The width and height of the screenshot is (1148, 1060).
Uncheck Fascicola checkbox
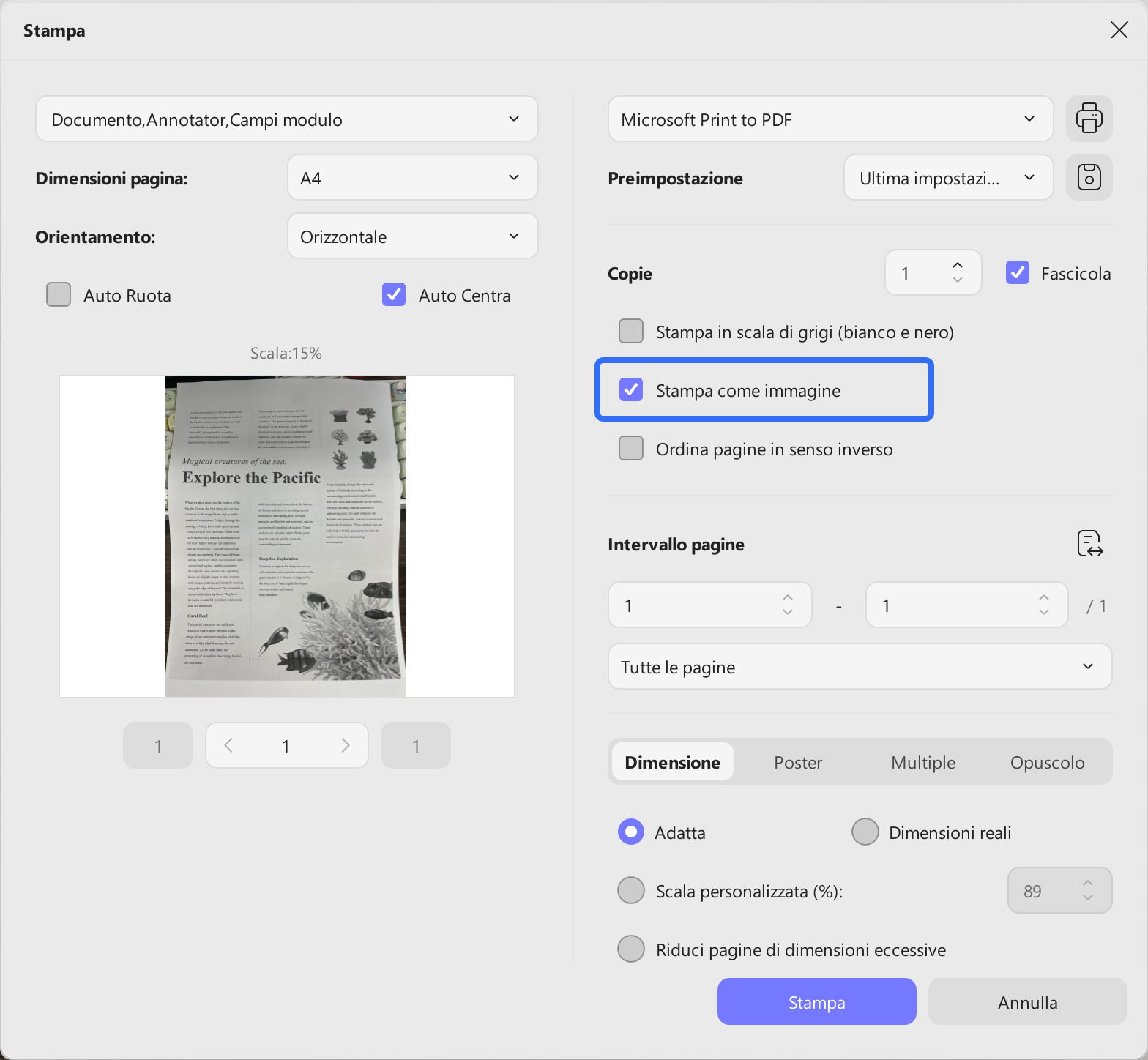pos(1018,272)
